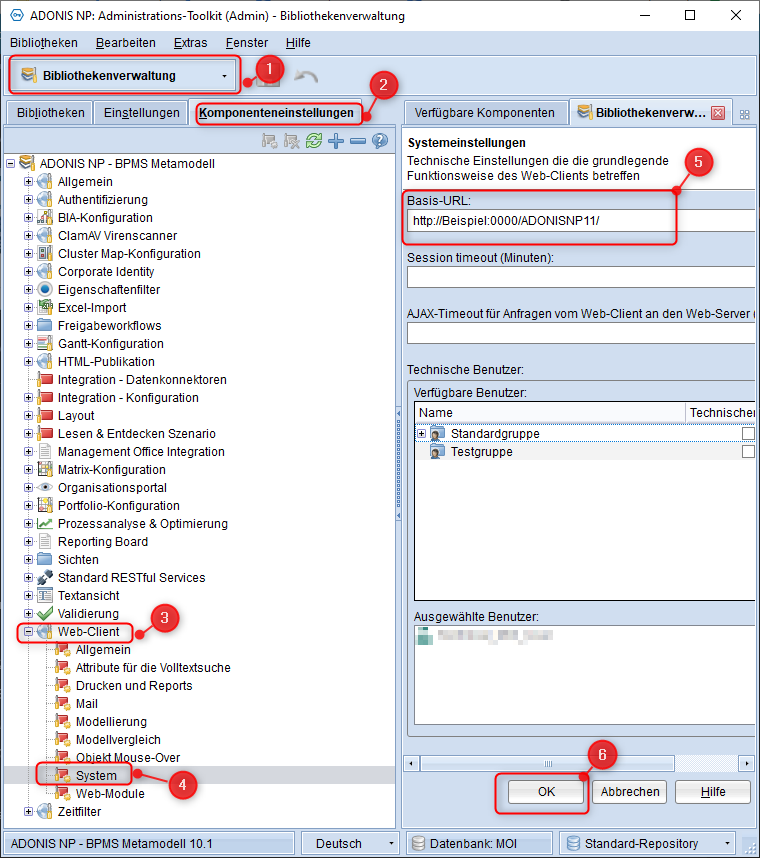
Task: Click the BIA-Konfiguration chart icon
Action: click(45, 218)
